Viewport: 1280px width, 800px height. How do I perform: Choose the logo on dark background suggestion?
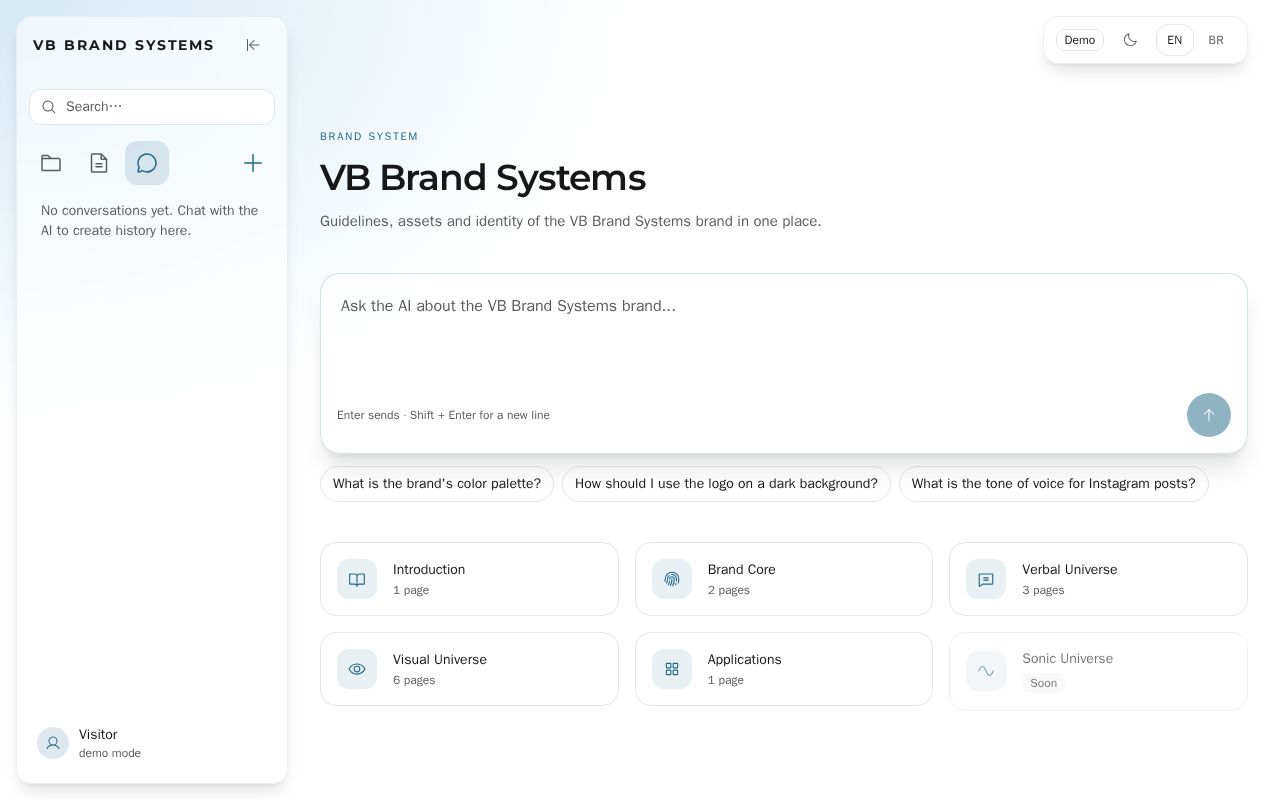726,484
